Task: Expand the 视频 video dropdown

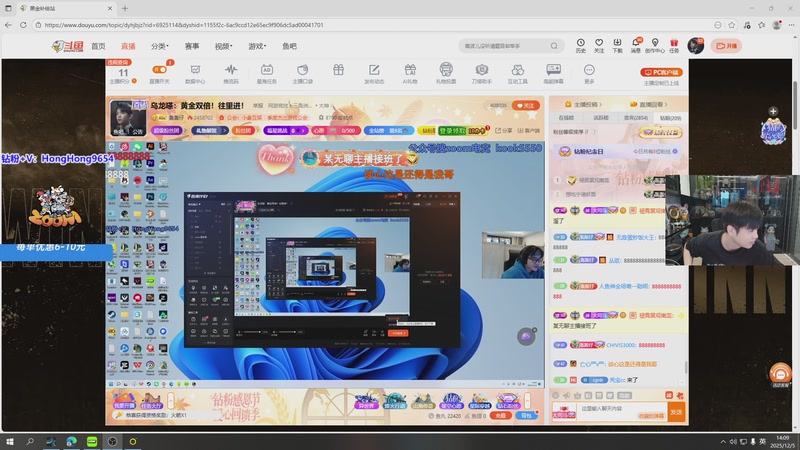Action: click(x=223, y=46)
